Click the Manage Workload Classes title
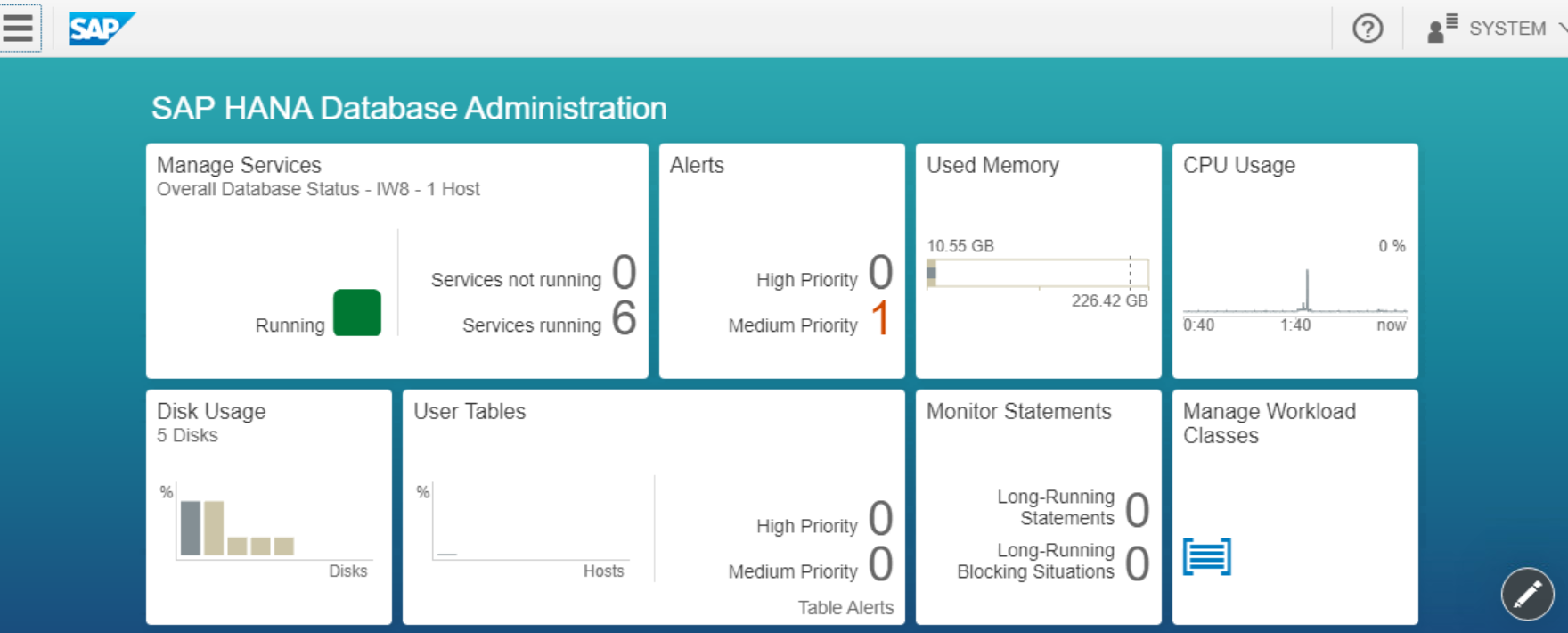1568x633 pixels. click(1269, 423)
